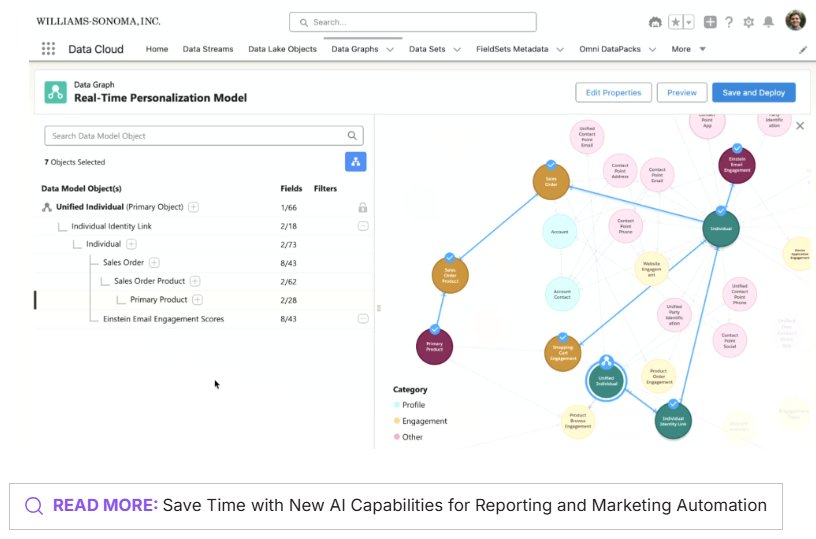The height and width of the screenshot is (539, 816).
Task: Click the Engagement category legend swatch
Action: (397, 421)
